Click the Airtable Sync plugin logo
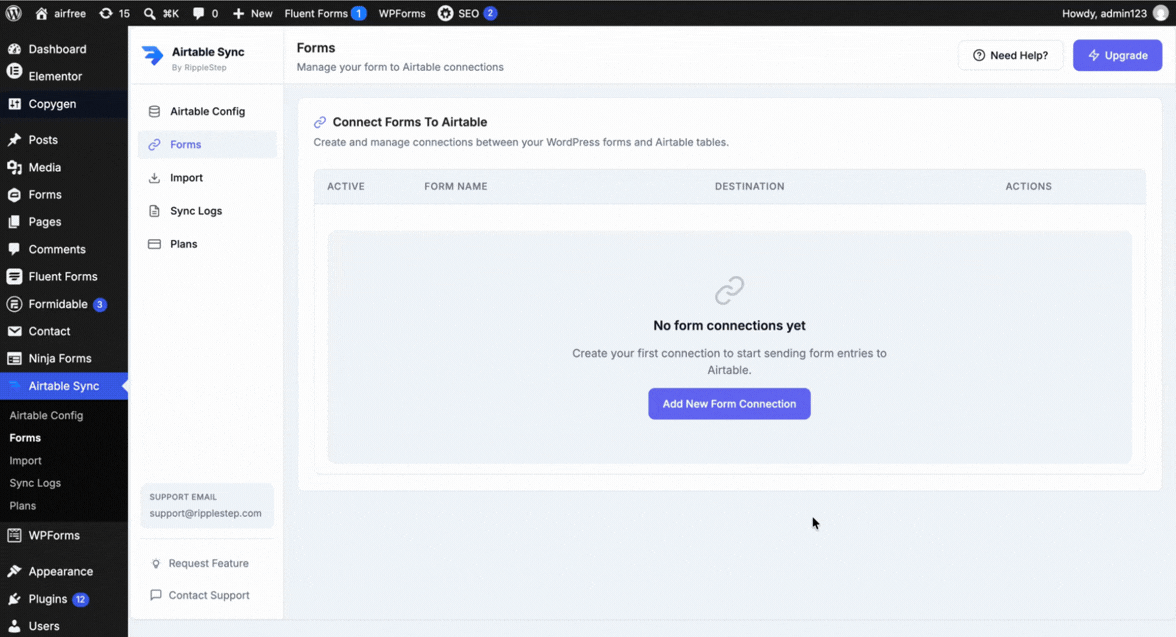 (152, 56)
